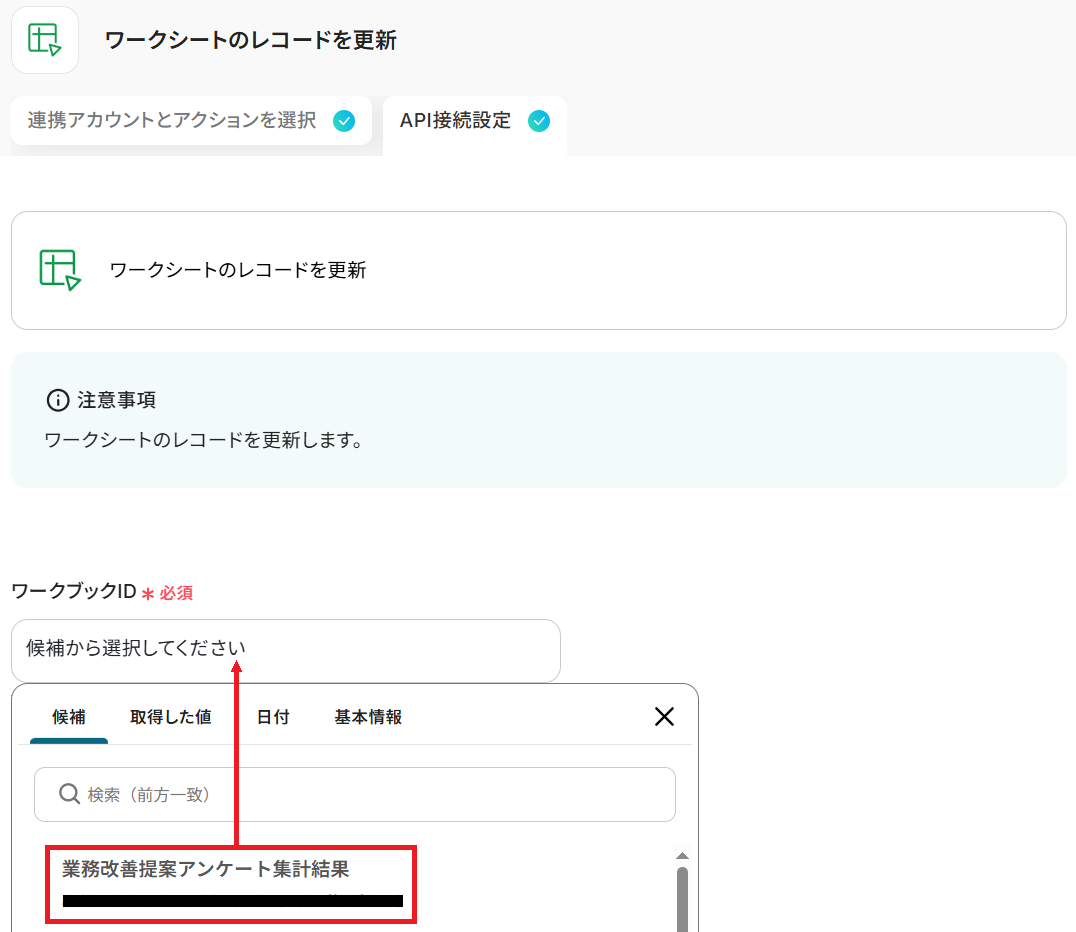The width and height of the screenshot is (1076, 932).
Task: Click the ワークブックID selection field
Action: (x=286, y=650)
